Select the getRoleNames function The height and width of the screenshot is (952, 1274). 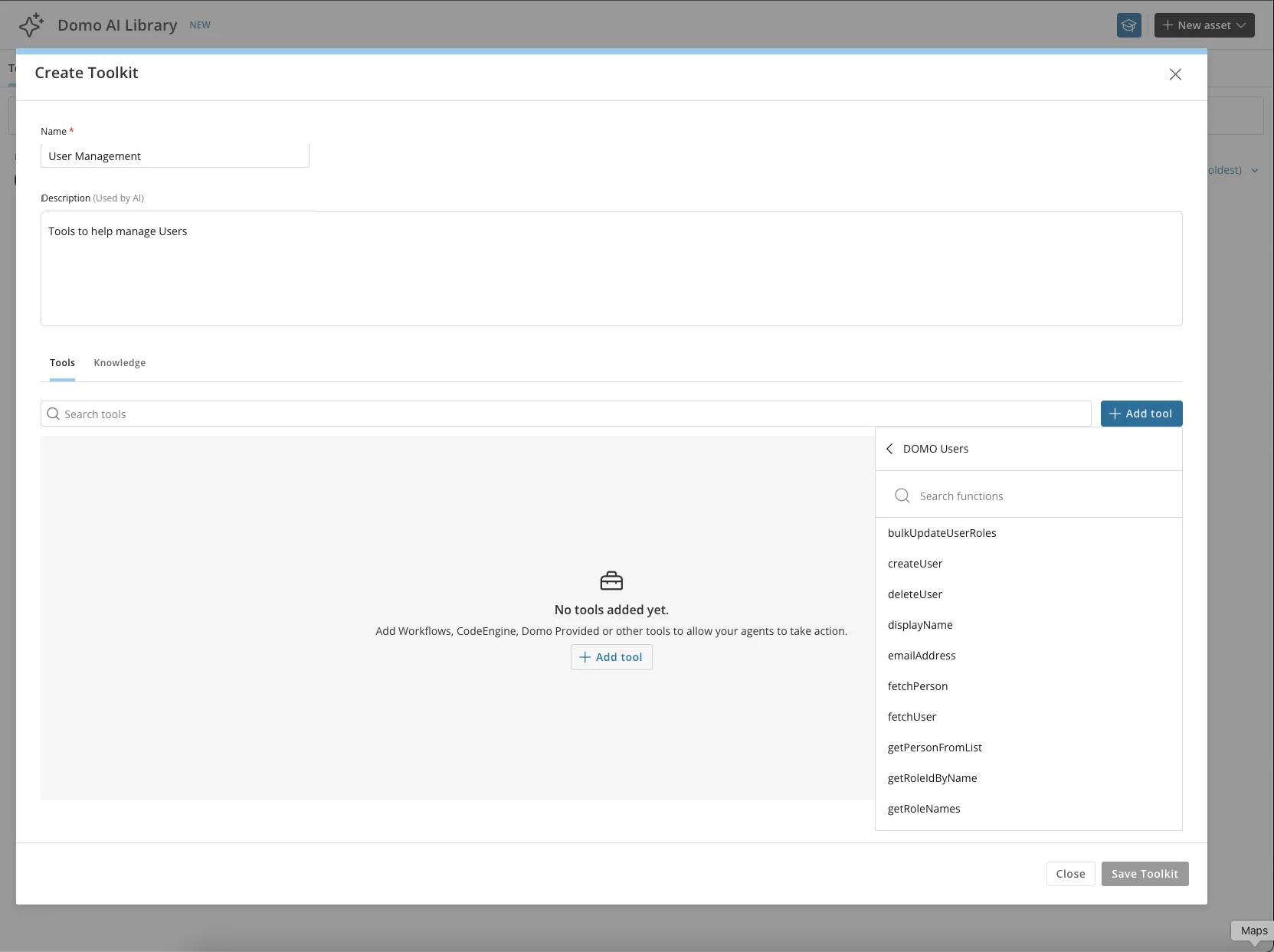coord(1029,809)
